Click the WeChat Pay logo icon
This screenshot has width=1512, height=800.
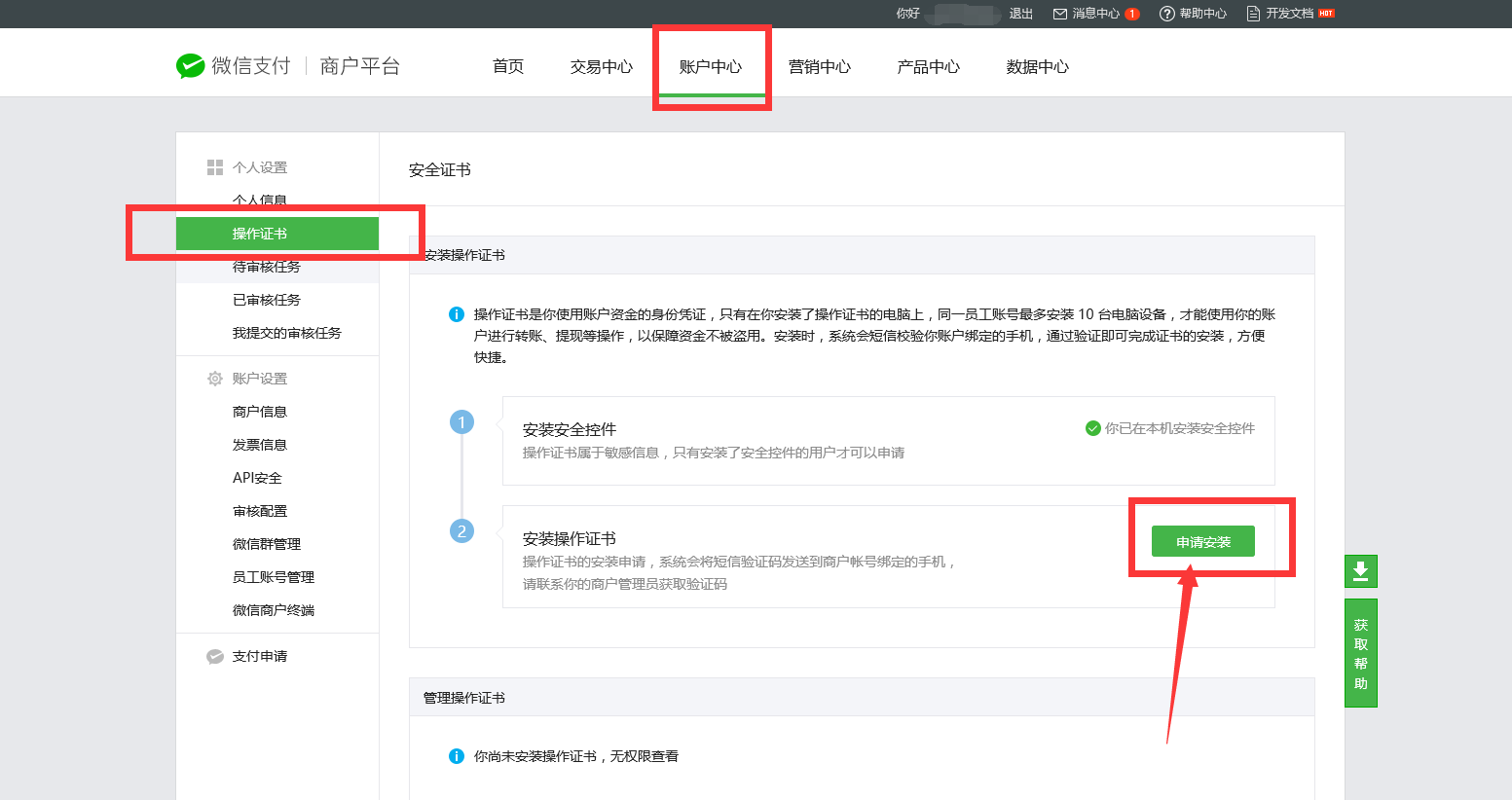[190, 66]
